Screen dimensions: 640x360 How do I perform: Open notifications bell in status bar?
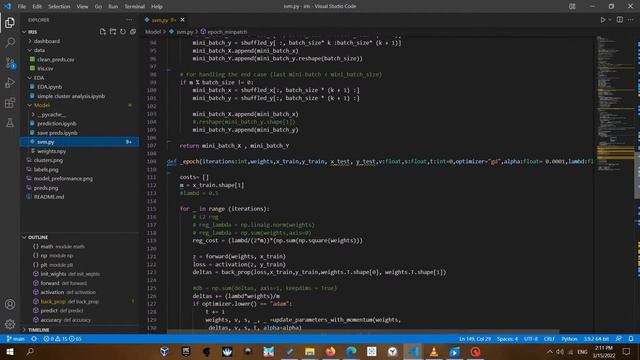(x=631, y=339)
